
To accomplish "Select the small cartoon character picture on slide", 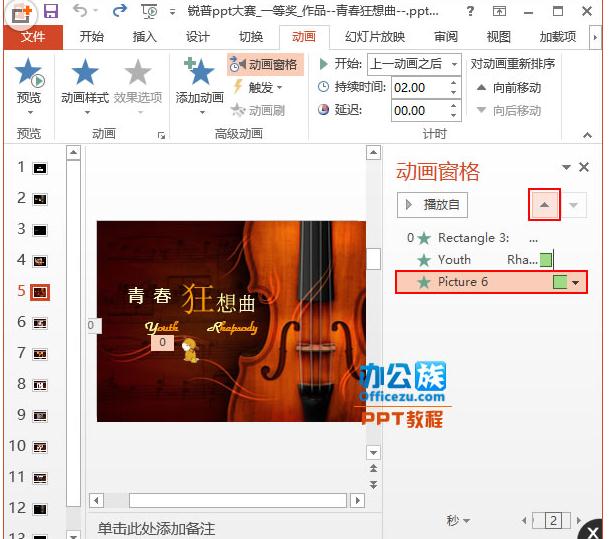I will (x=190, y=350).
